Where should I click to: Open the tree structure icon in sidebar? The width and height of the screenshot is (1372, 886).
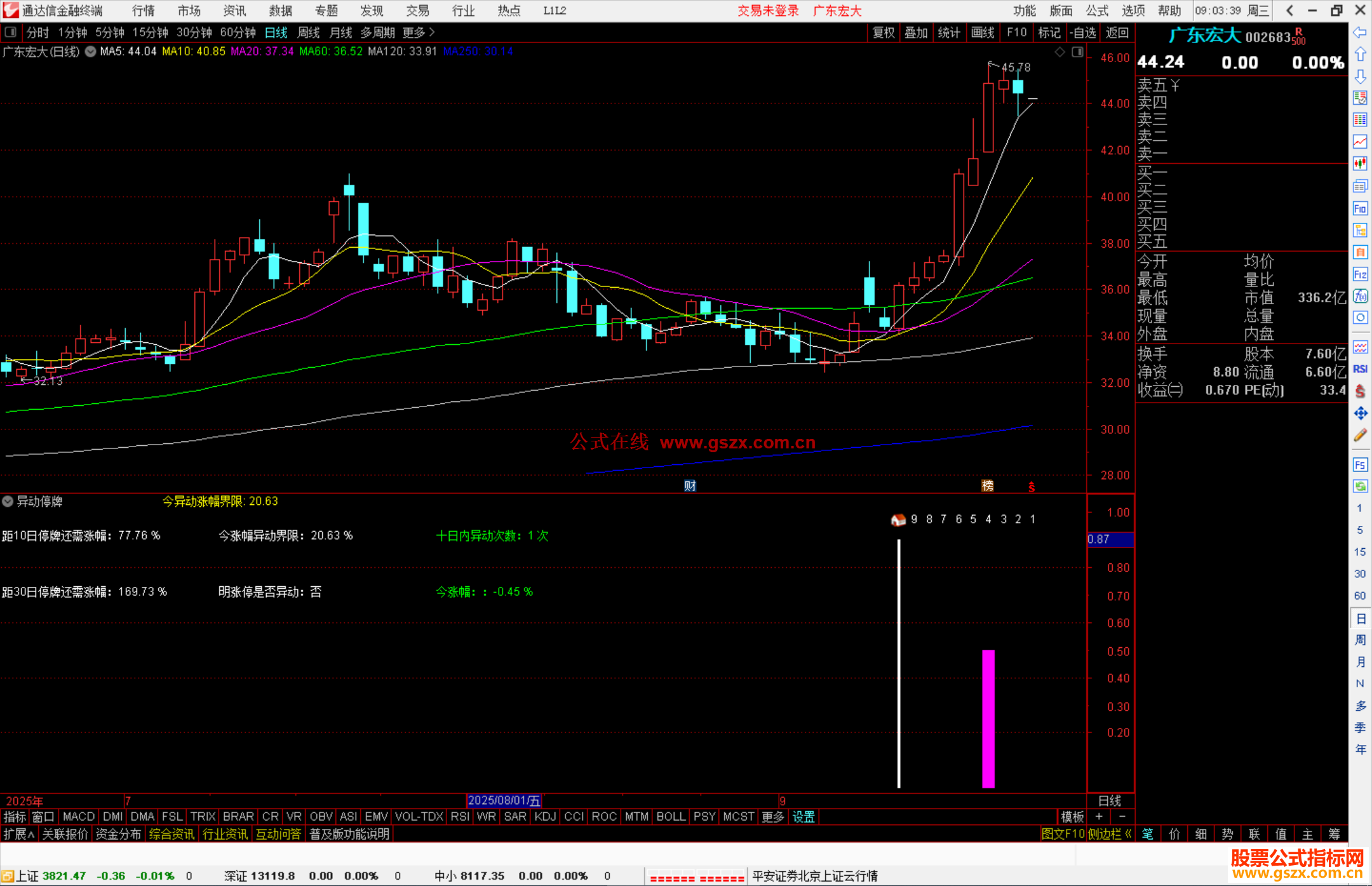click(x=1360, y=231)
